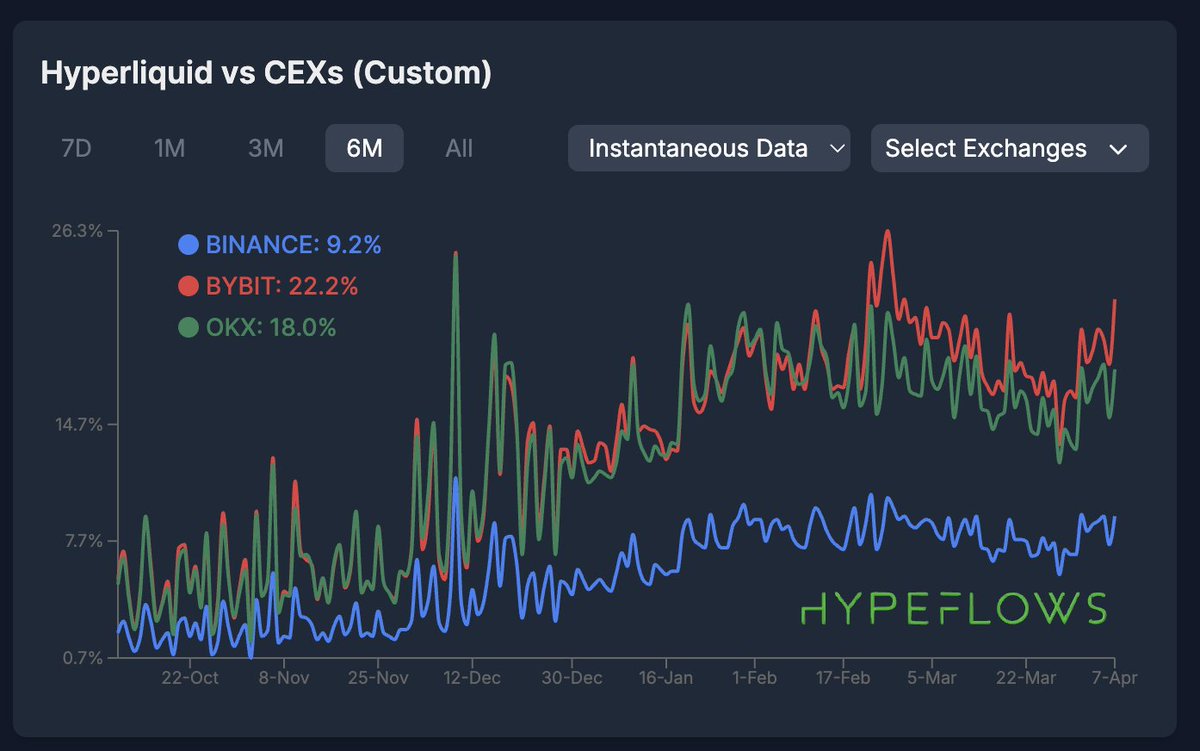Click the BYBIT: 22.2% legend label
Viewport: 1200px width, 751px height.
282,286
